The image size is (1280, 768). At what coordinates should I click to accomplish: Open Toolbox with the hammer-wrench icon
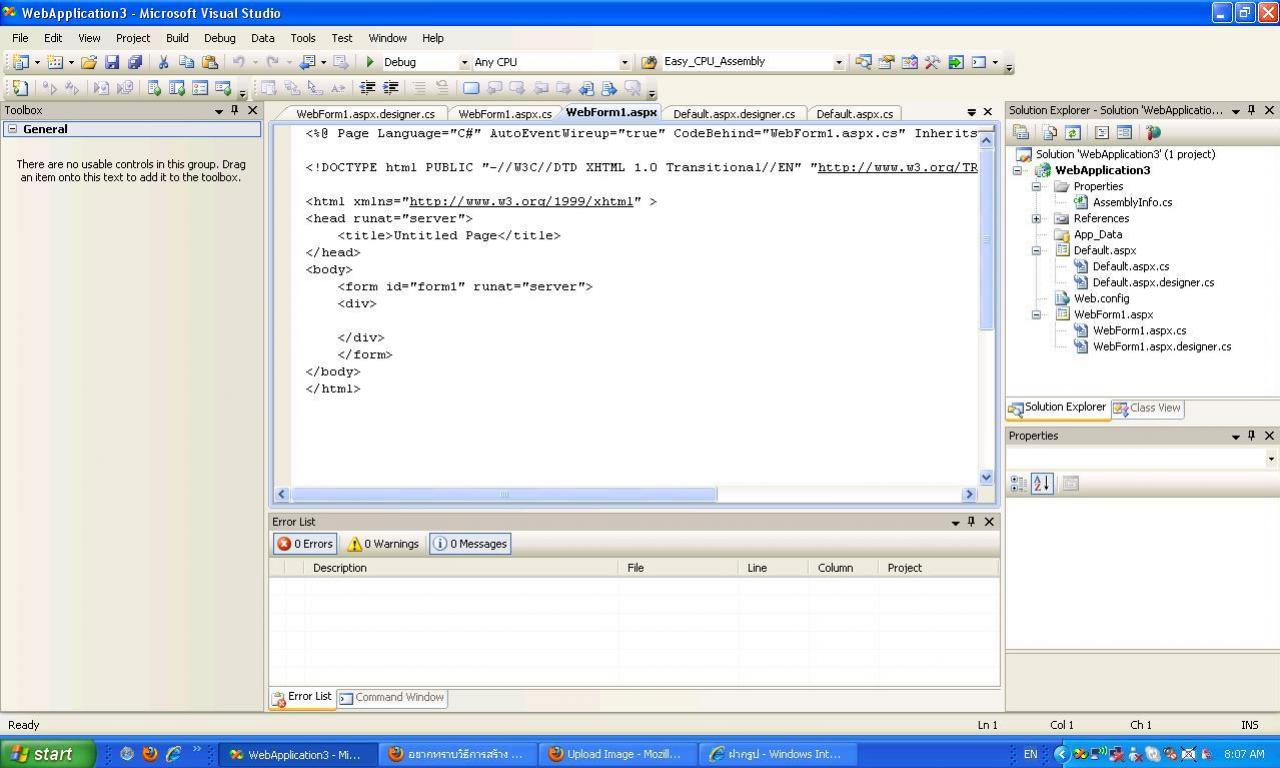[932, 62]
